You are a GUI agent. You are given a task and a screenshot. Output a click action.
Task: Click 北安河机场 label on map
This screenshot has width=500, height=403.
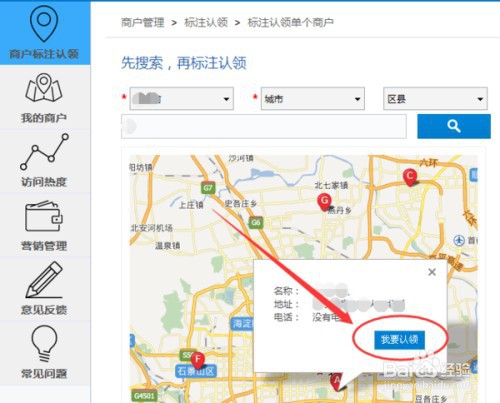(152, 228)
